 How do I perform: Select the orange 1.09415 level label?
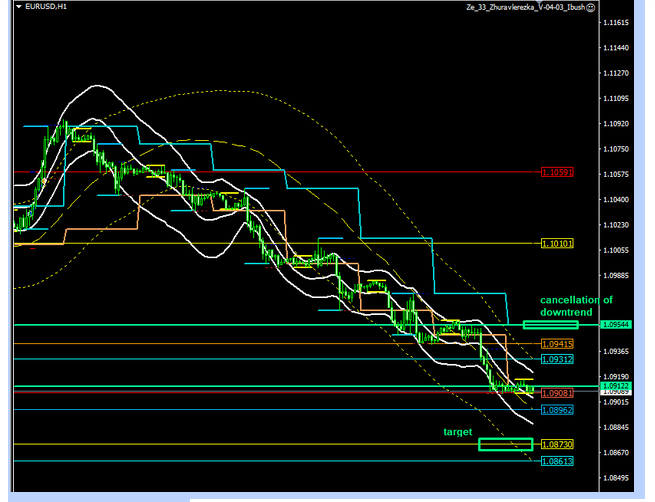[556, 344]
